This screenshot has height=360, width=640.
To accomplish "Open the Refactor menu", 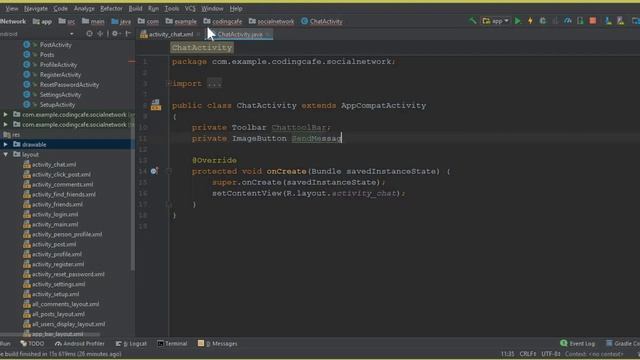I will tap(111, 9).
